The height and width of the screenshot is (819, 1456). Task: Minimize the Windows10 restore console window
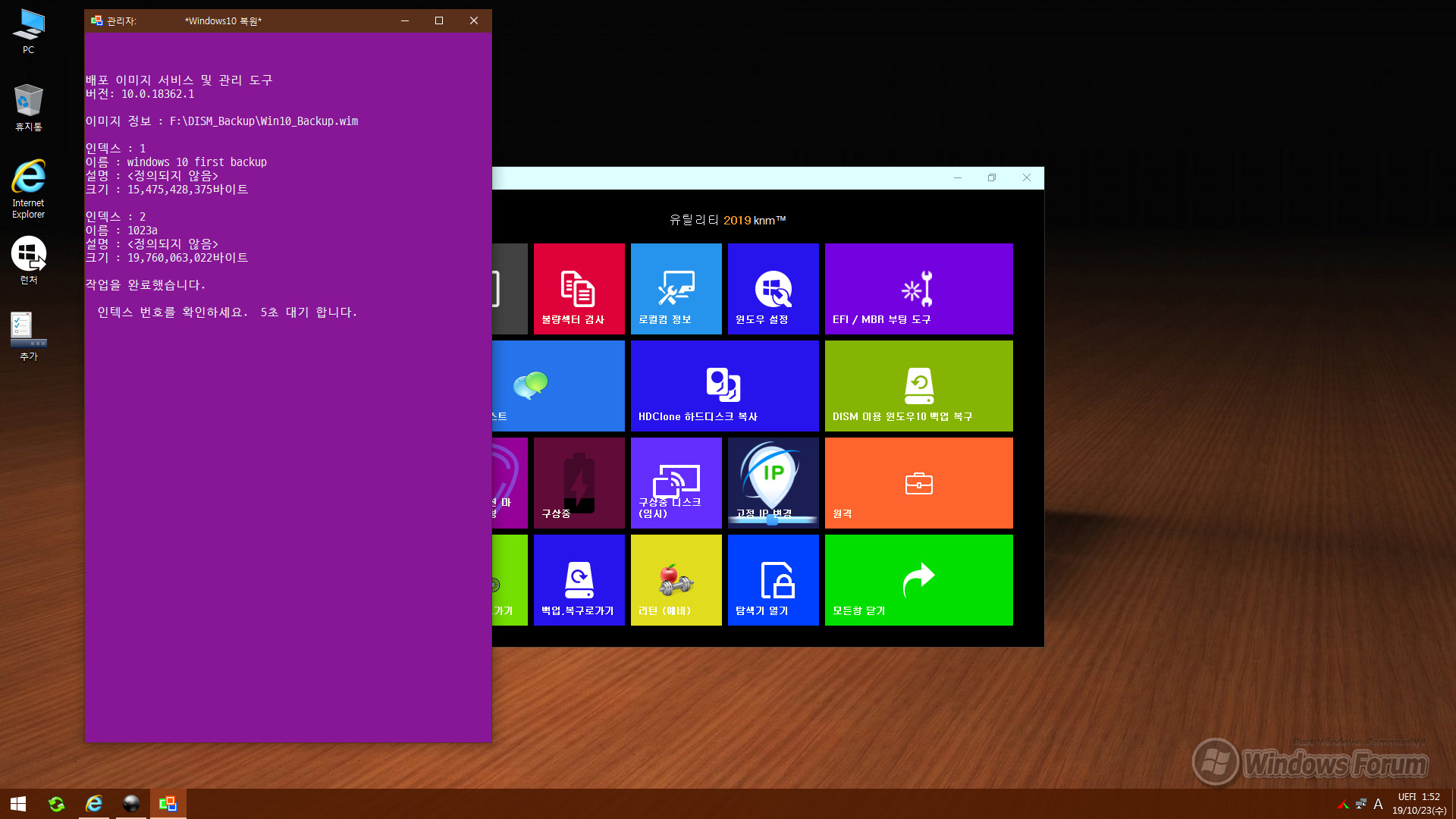[x=405, y=20]
